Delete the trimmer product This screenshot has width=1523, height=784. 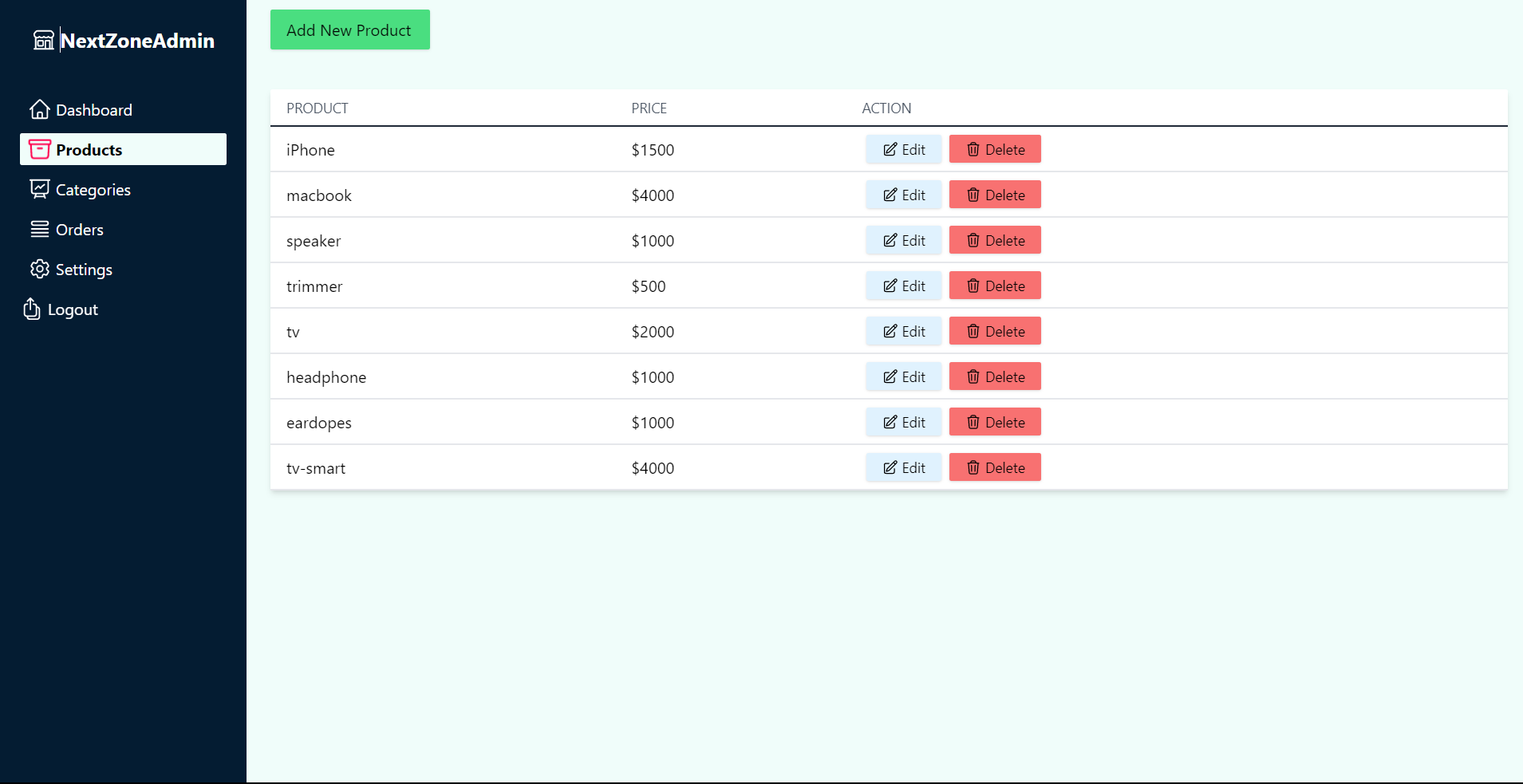click(x=994, y=285)
